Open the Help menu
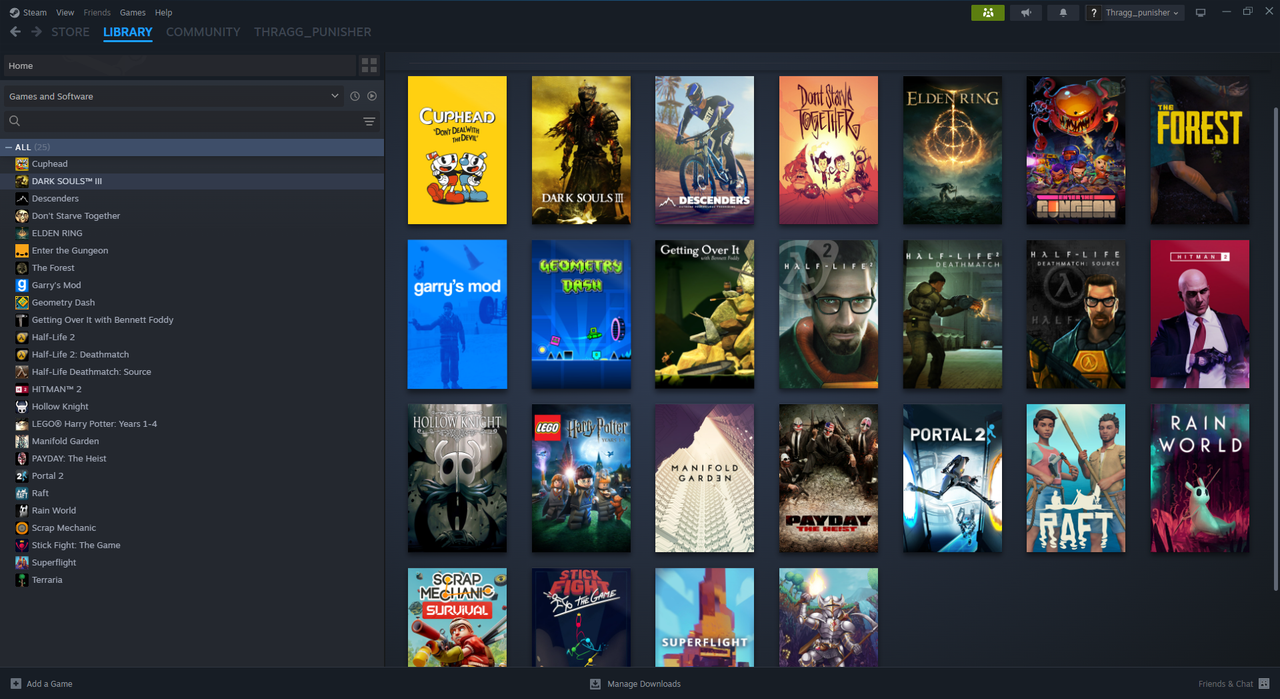Screen dimensions: 1280x699 pos(164,12)
